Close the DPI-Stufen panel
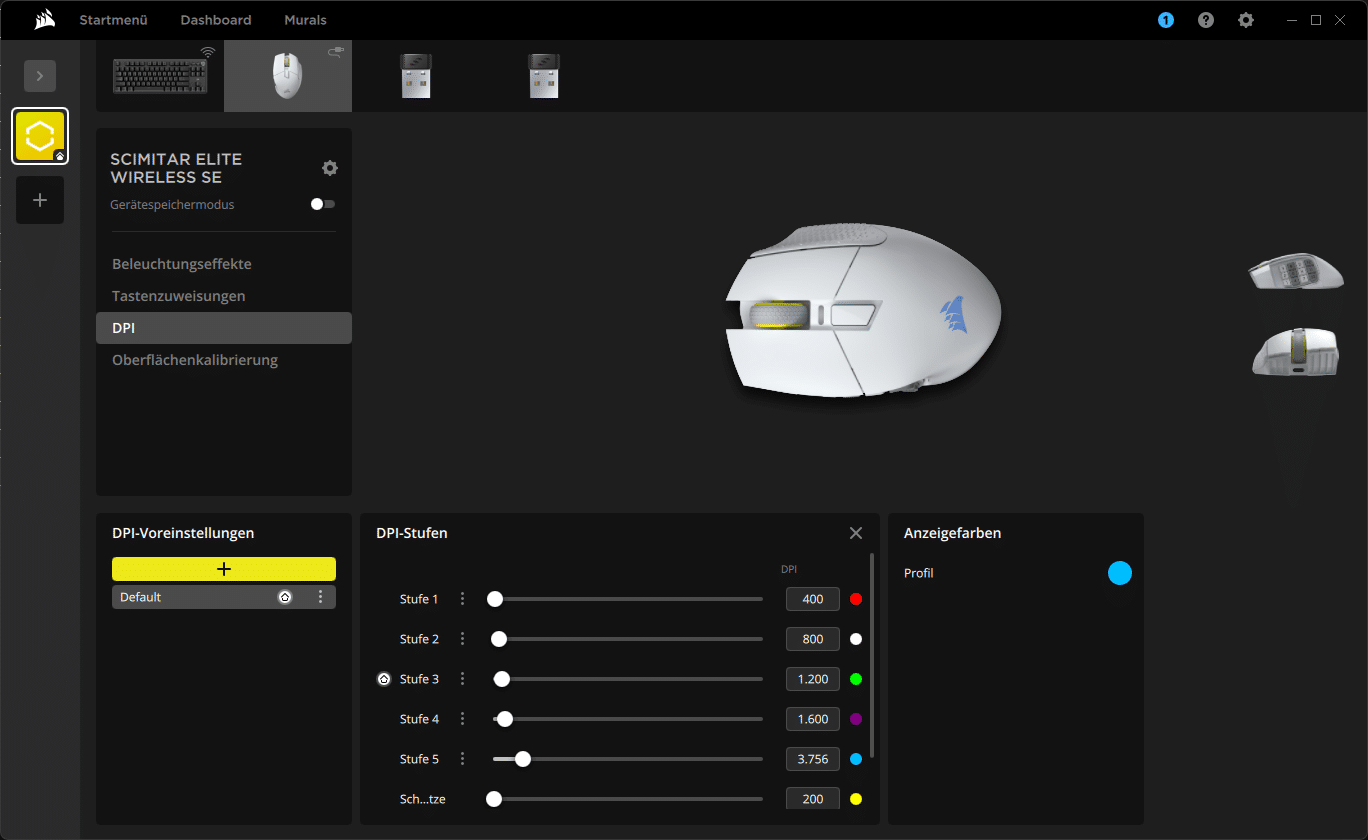This screenshot has width=1368, height=840. pyautogui.click(x=856, y=533)
